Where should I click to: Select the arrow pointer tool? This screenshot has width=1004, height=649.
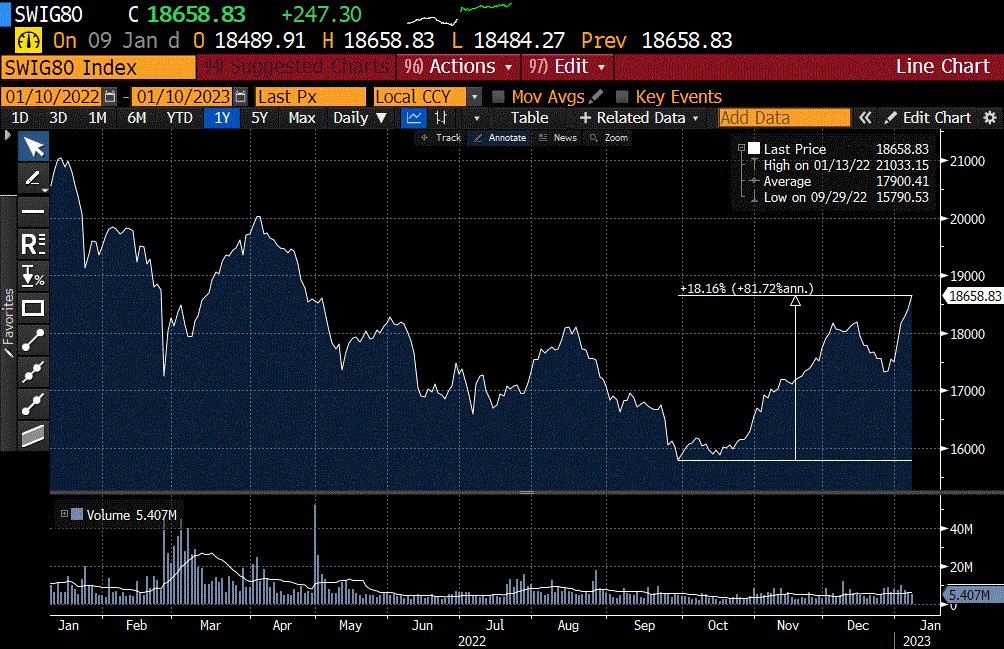[x=34, y=147]
